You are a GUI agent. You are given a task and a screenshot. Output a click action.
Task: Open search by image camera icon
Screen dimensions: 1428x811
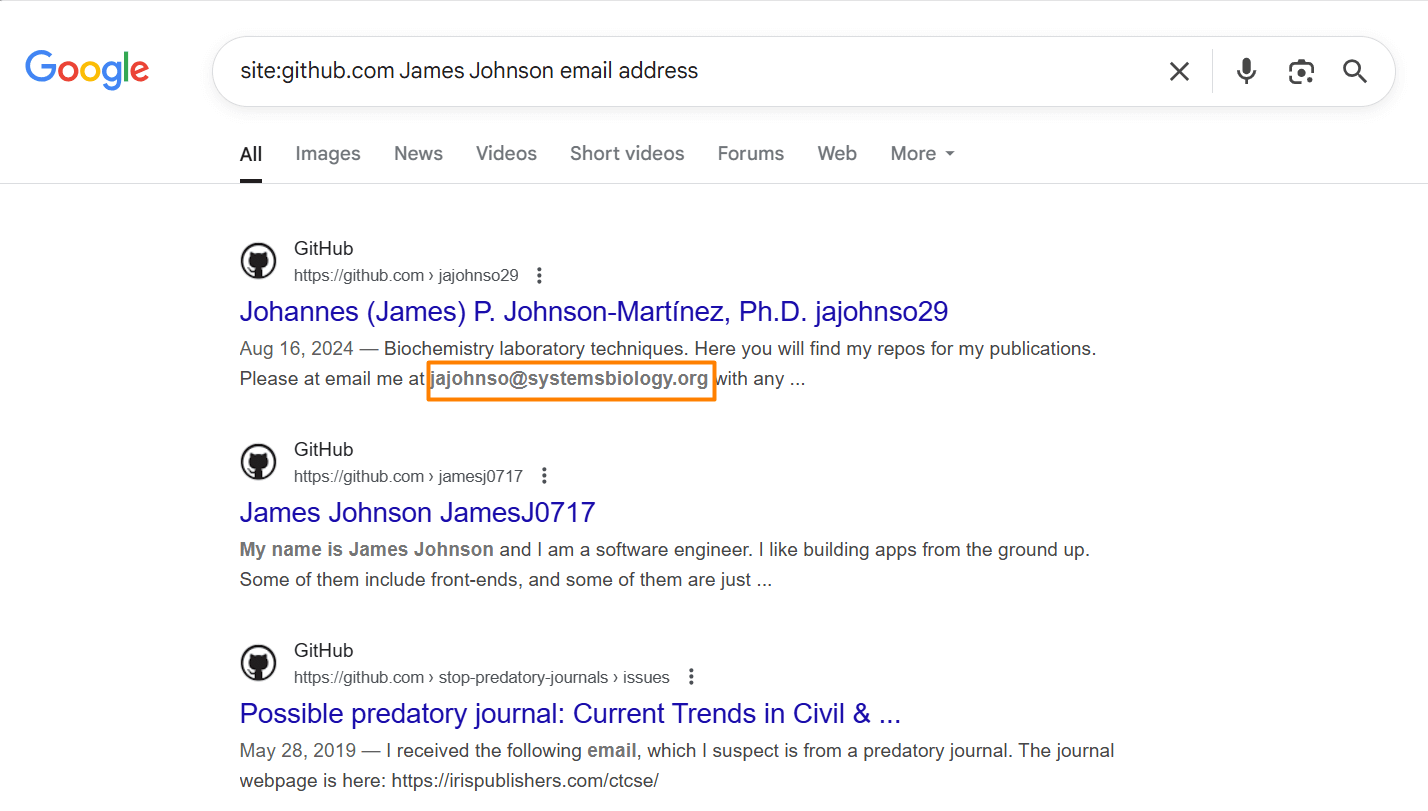point(1301,71)
